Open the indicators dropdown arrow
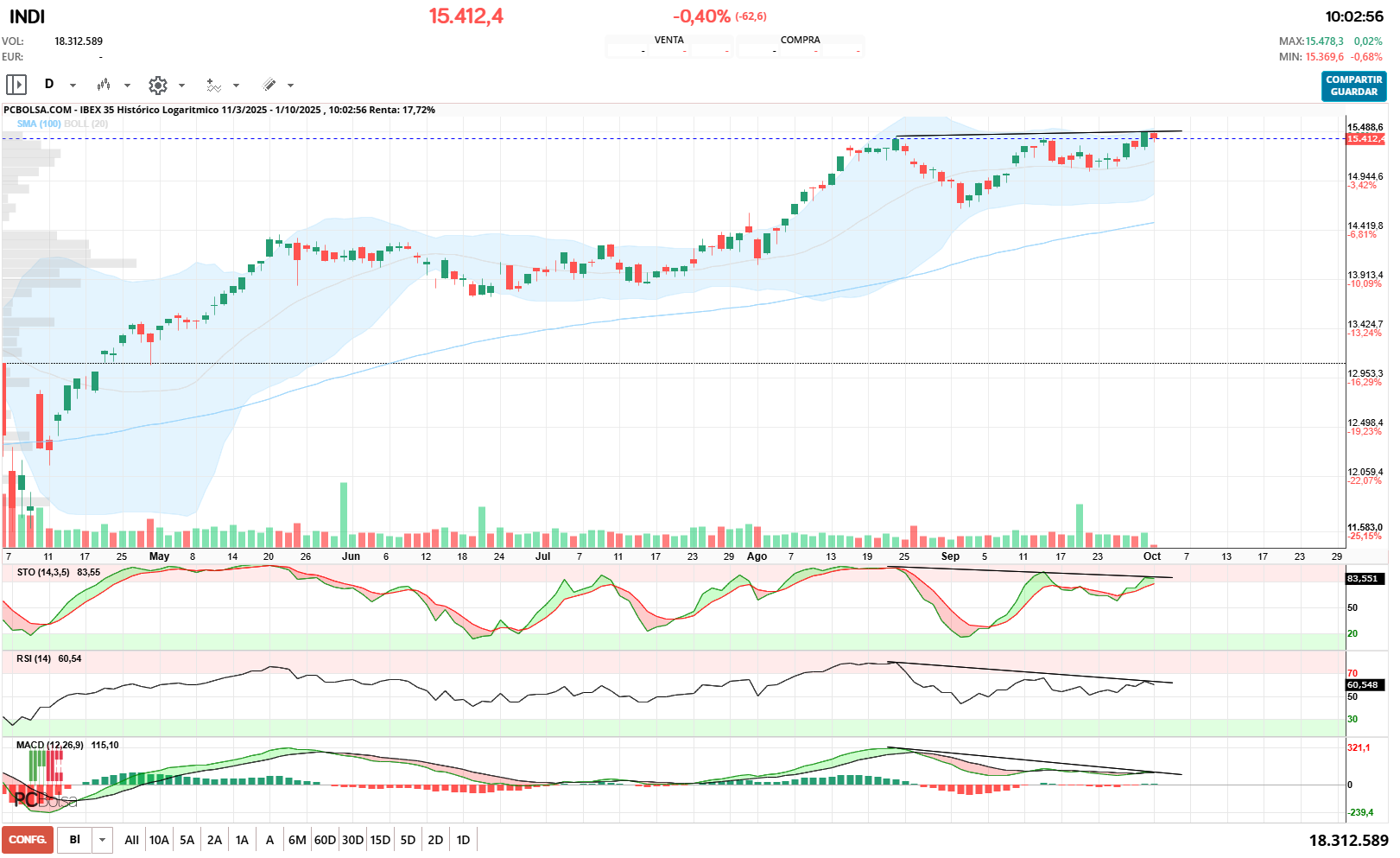The width and height of the screenshot is (1400, 858). coord(236,86)
